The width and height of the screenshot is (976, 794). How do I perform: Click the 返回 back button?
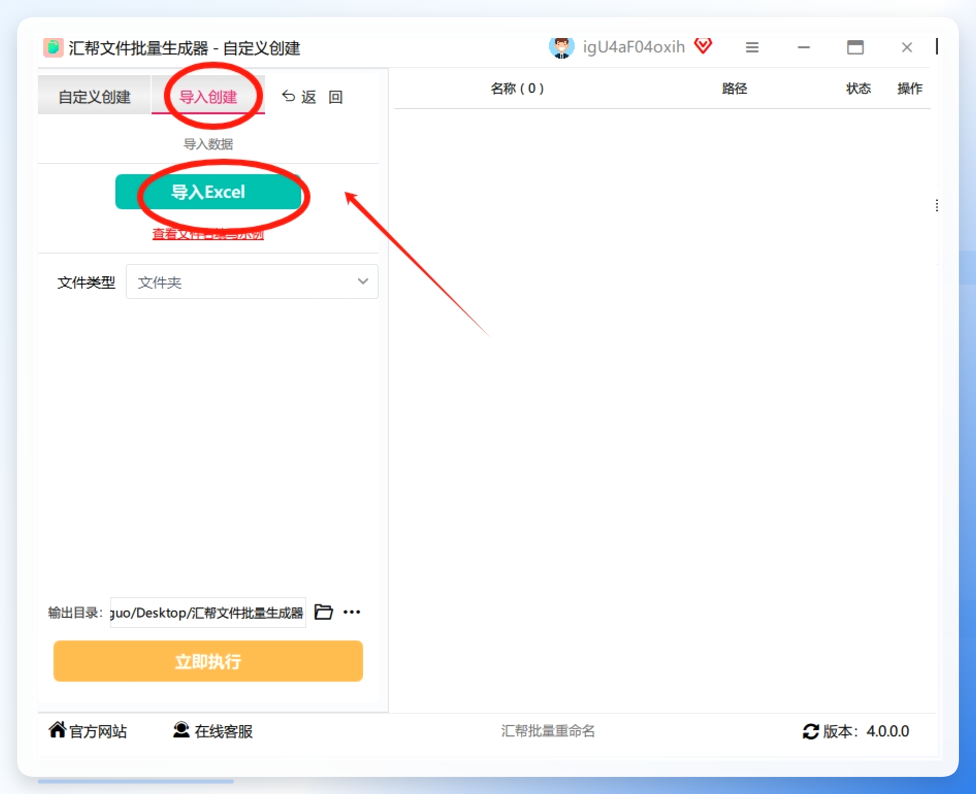[312, 96]
